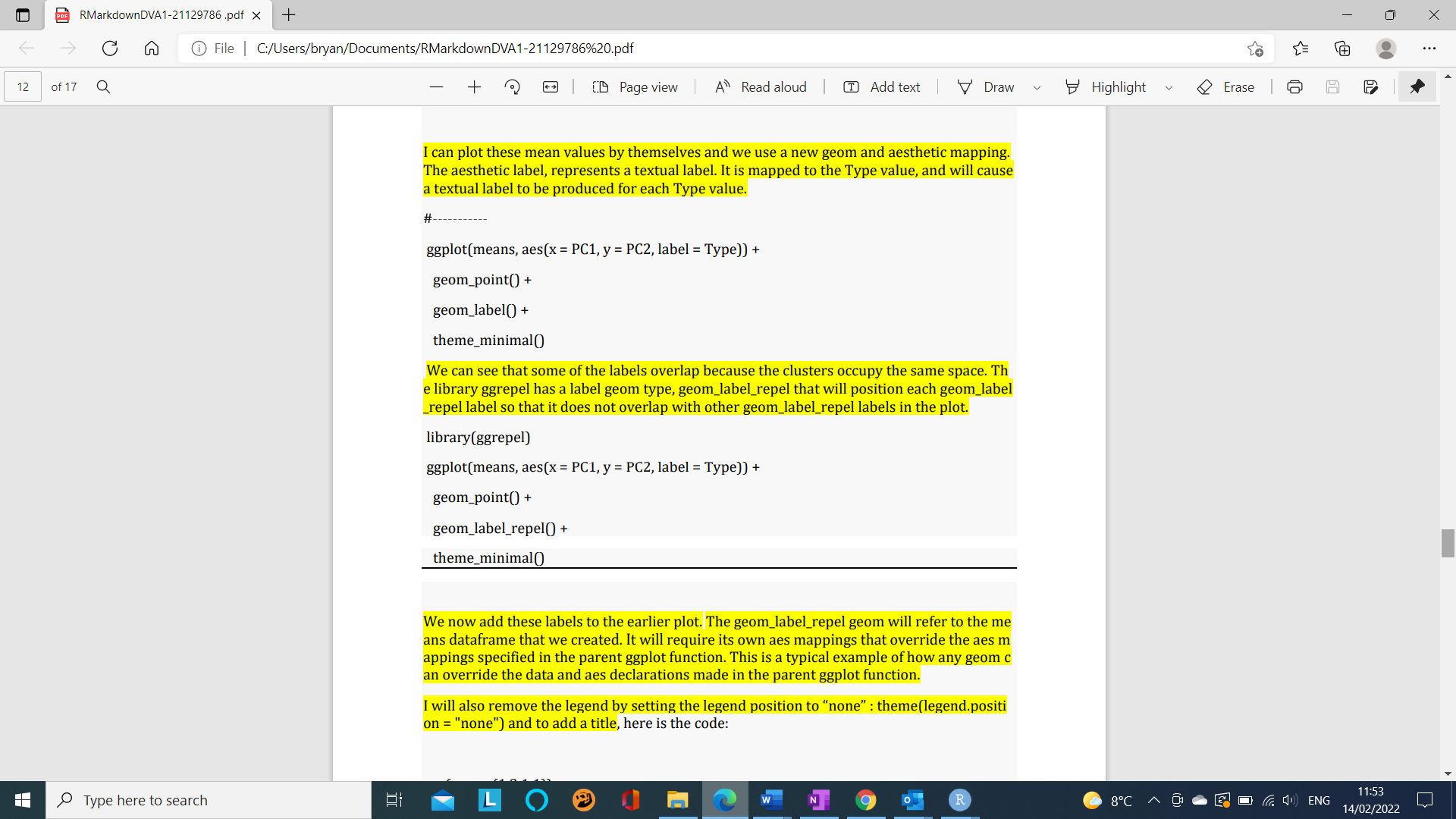Start Read aloud for the PDF
Screen dimensions: 1456x819
[x=761, y=86]
